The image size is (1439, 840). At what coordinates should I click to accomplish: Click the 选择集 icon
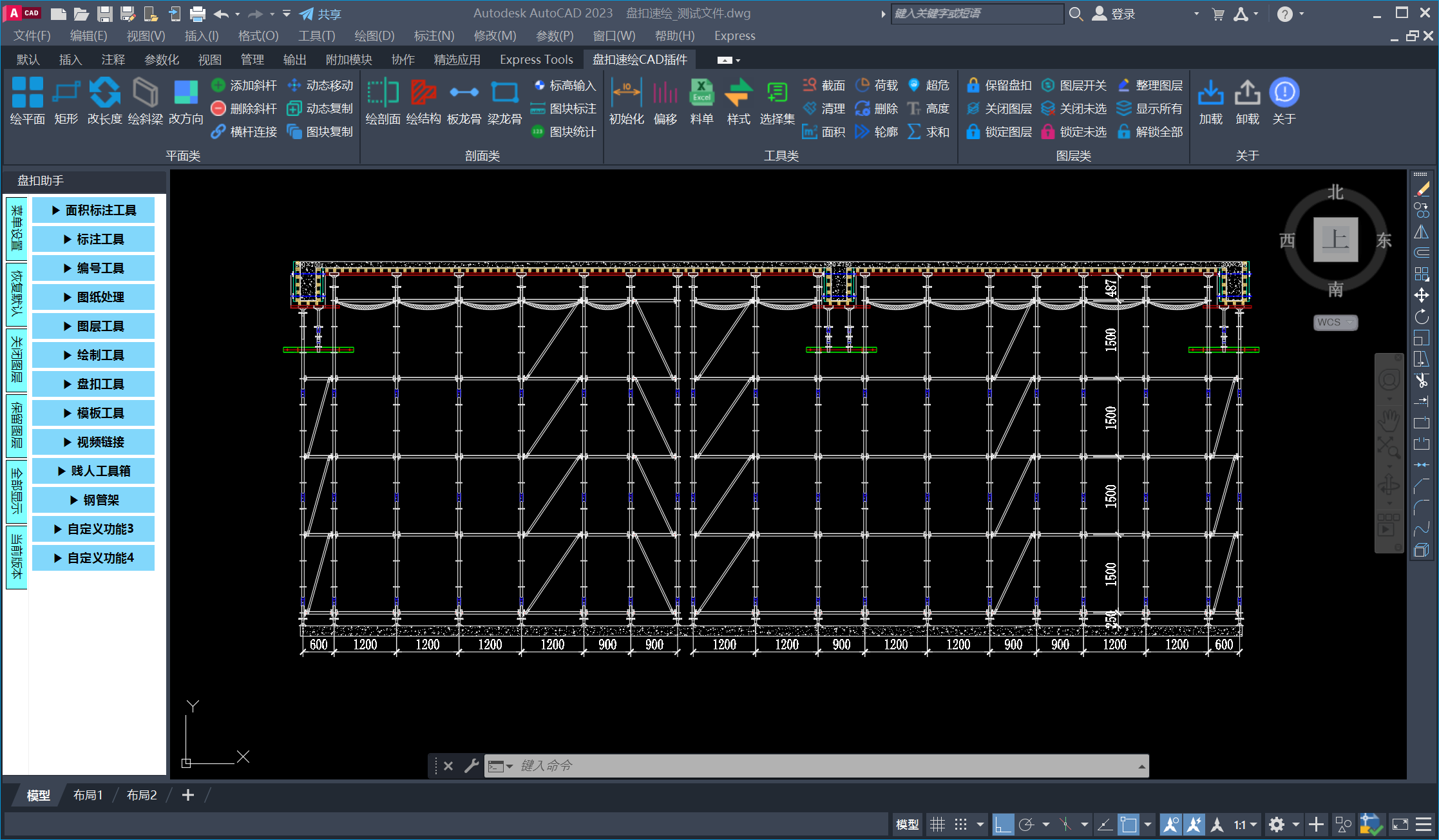click(777, 93)
